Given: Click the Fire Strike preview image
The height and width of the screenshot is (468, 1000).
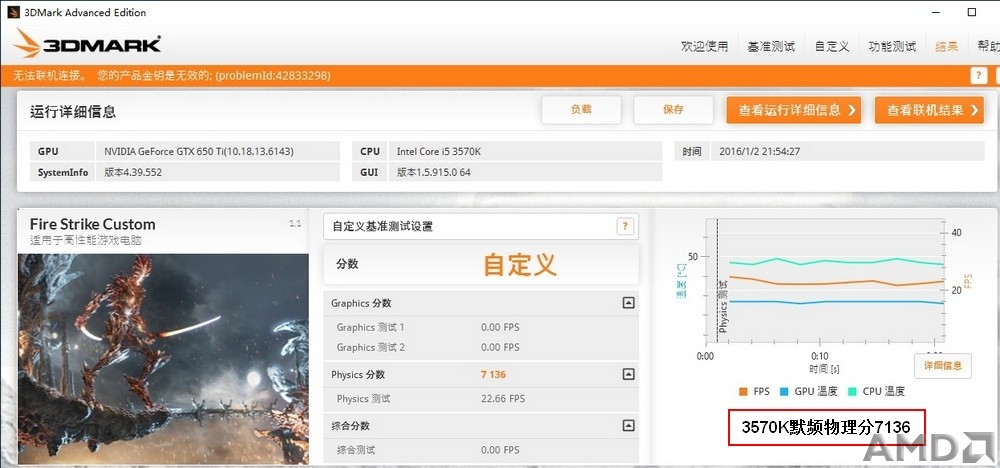Looking at the screenshot, I should 163,359.
